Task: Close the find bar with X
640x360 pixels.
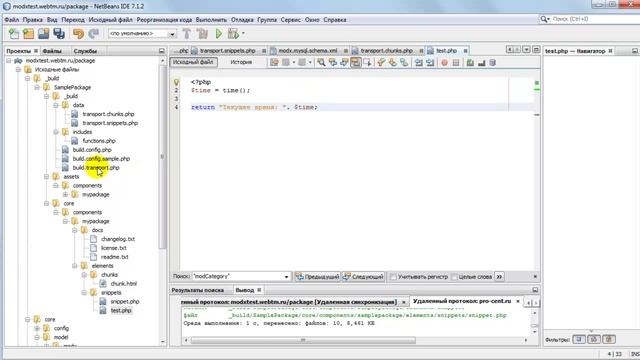Action: 535,276
